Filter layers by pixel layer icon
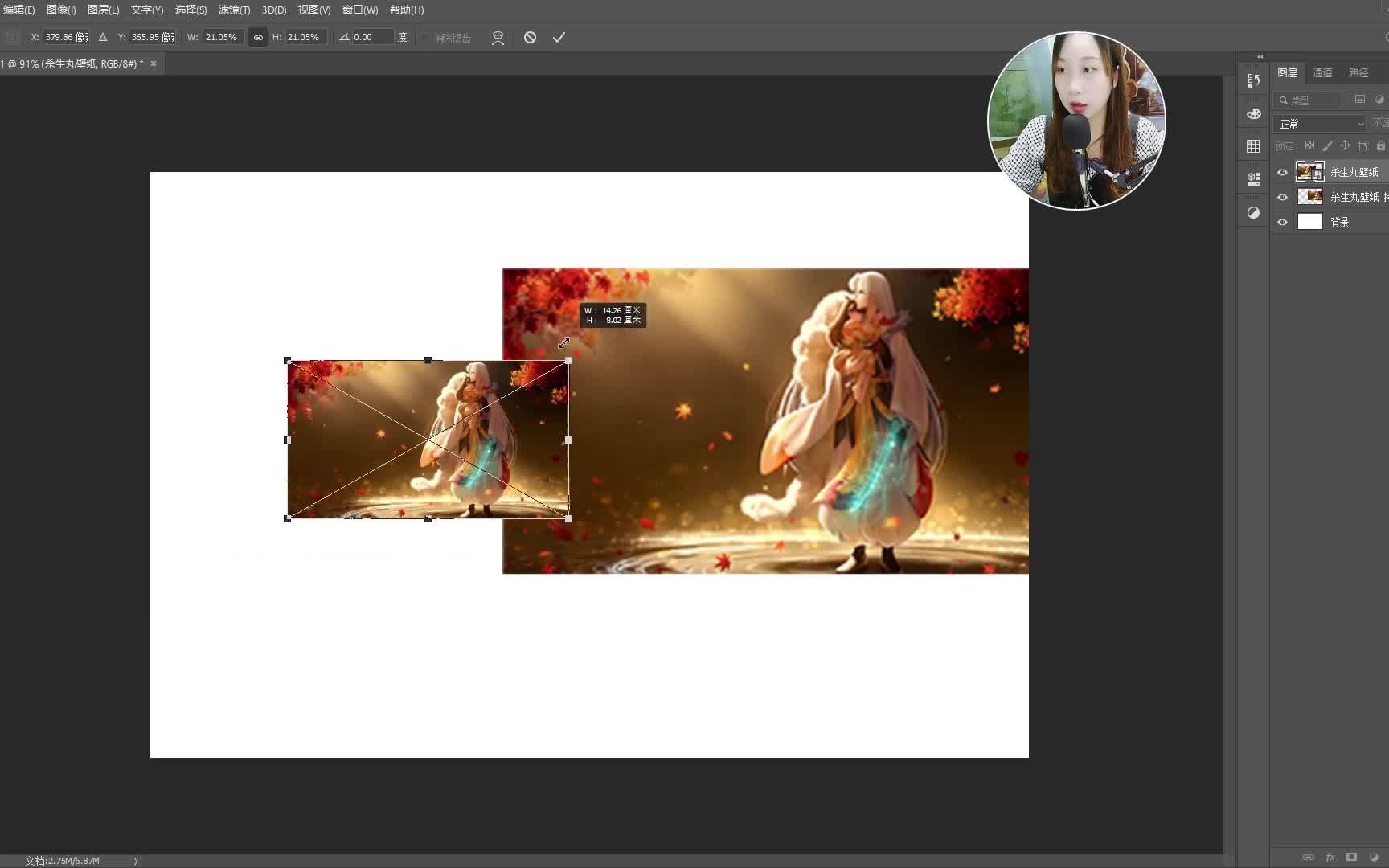The width and height of the screenshot is (1389, 868). [x=1360, y=100]
